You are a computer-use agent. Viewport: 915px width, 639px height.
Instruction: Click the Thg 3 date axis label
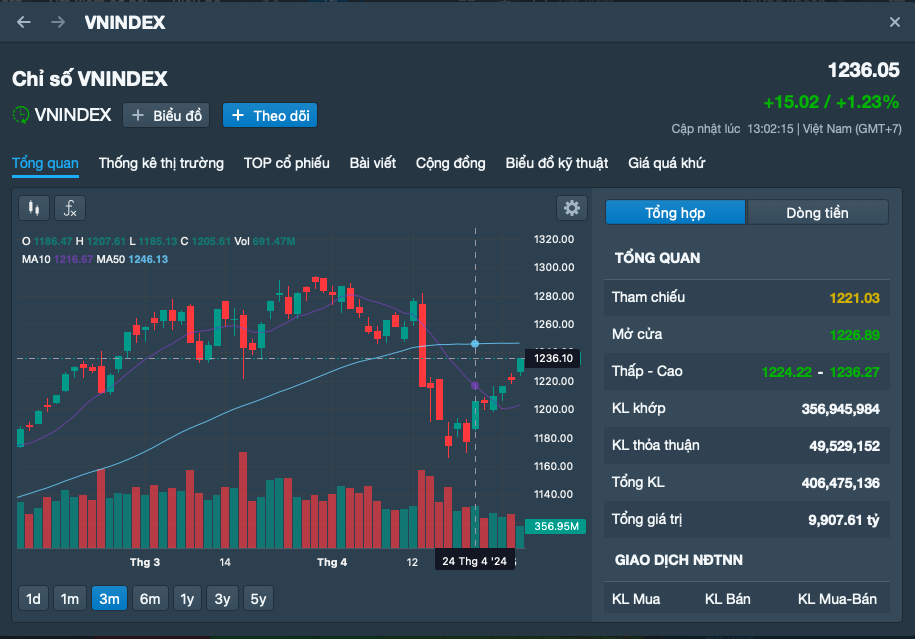[145, 563]
